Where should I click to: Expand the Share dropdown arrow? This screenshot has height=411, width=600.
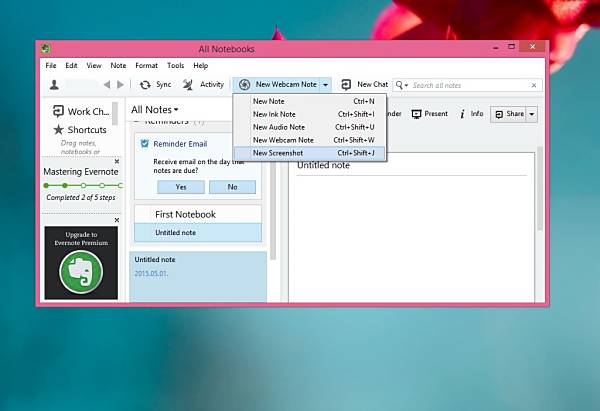532,114
